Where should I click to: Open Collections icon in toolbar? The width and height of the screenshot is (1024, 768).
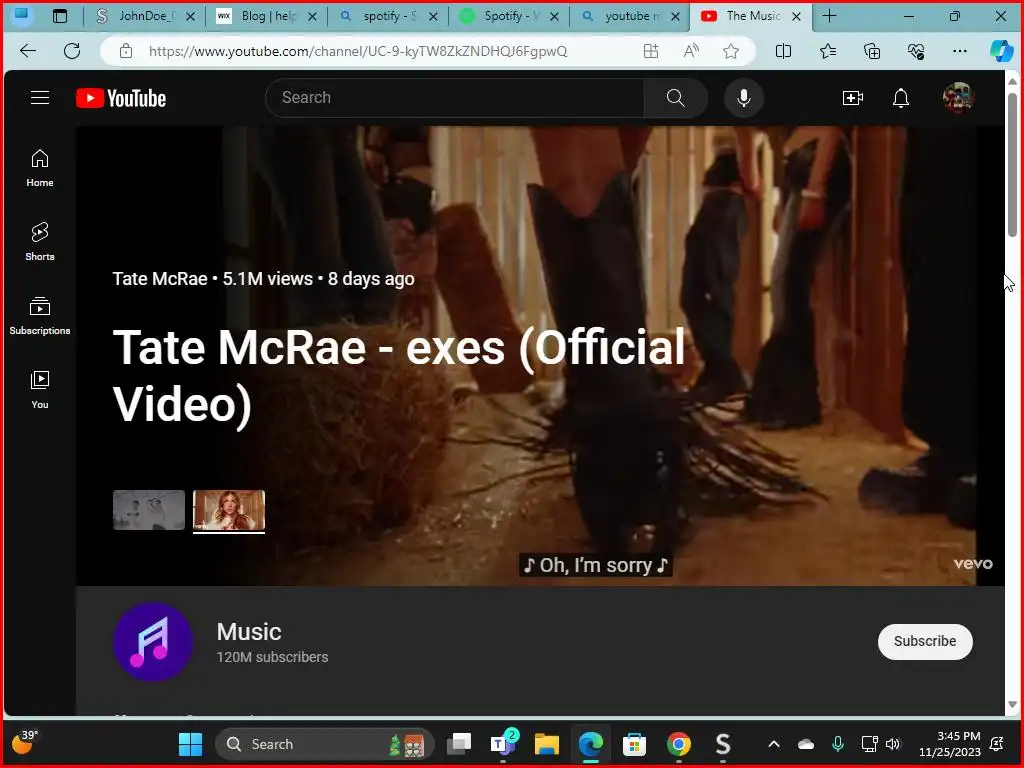[872, 51]
